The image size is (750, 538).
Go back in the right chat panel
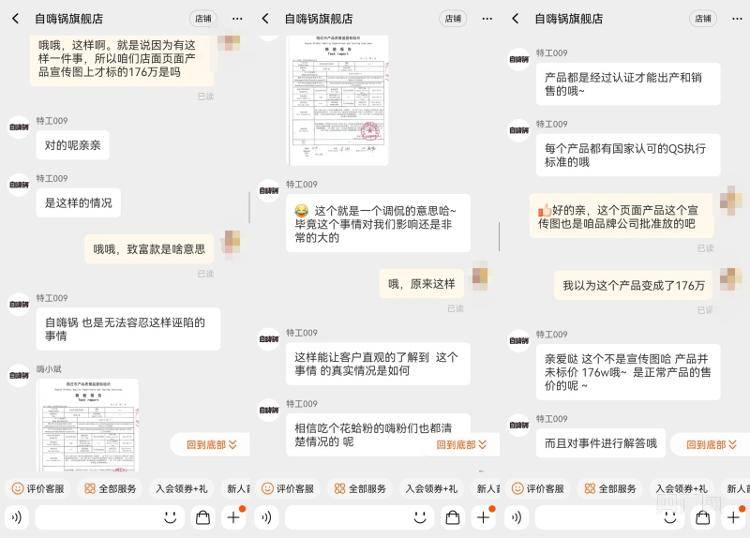515,19
